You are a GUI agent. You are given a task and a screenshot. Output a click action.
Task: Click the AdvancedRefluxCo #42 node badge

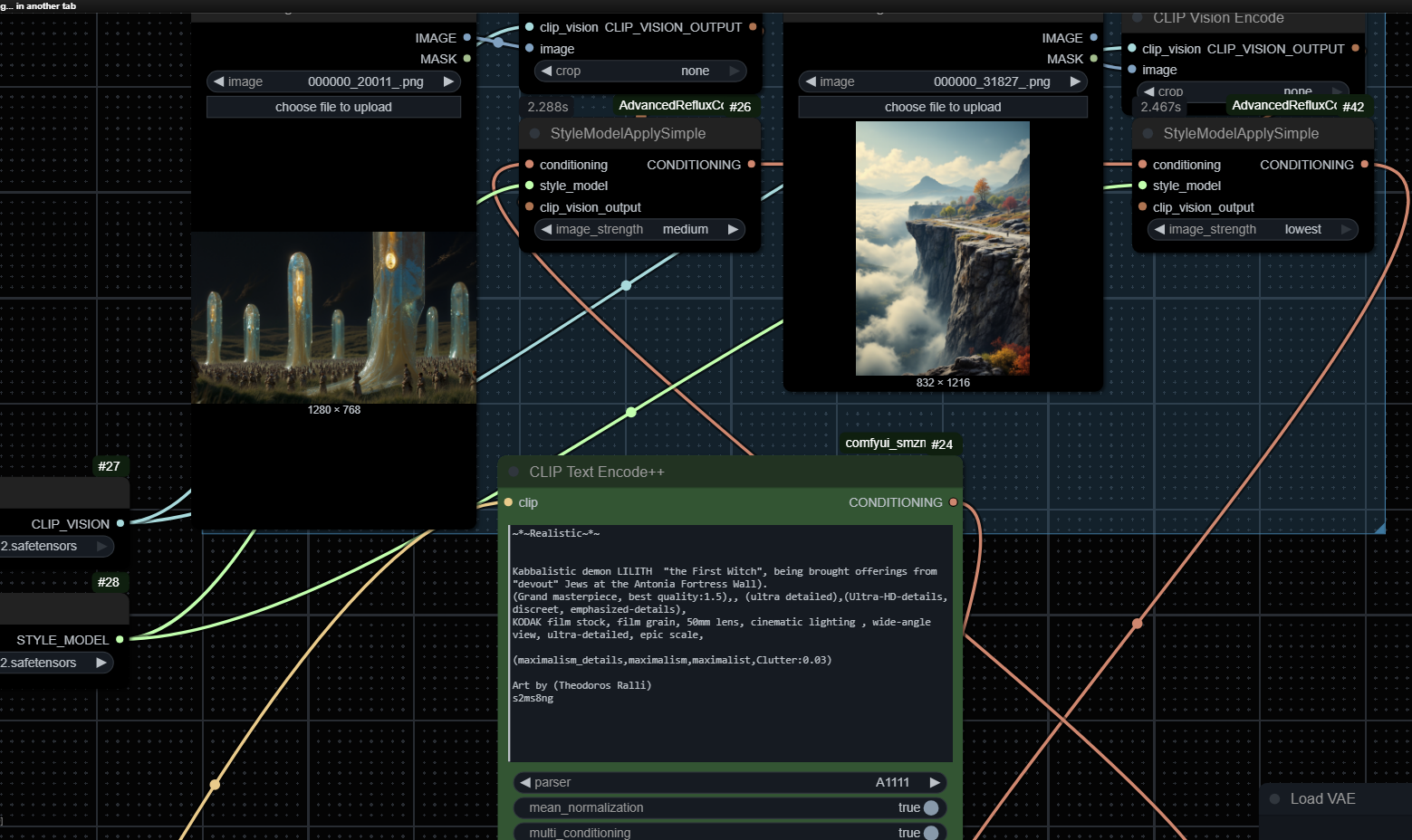[x=1298, y=106]
